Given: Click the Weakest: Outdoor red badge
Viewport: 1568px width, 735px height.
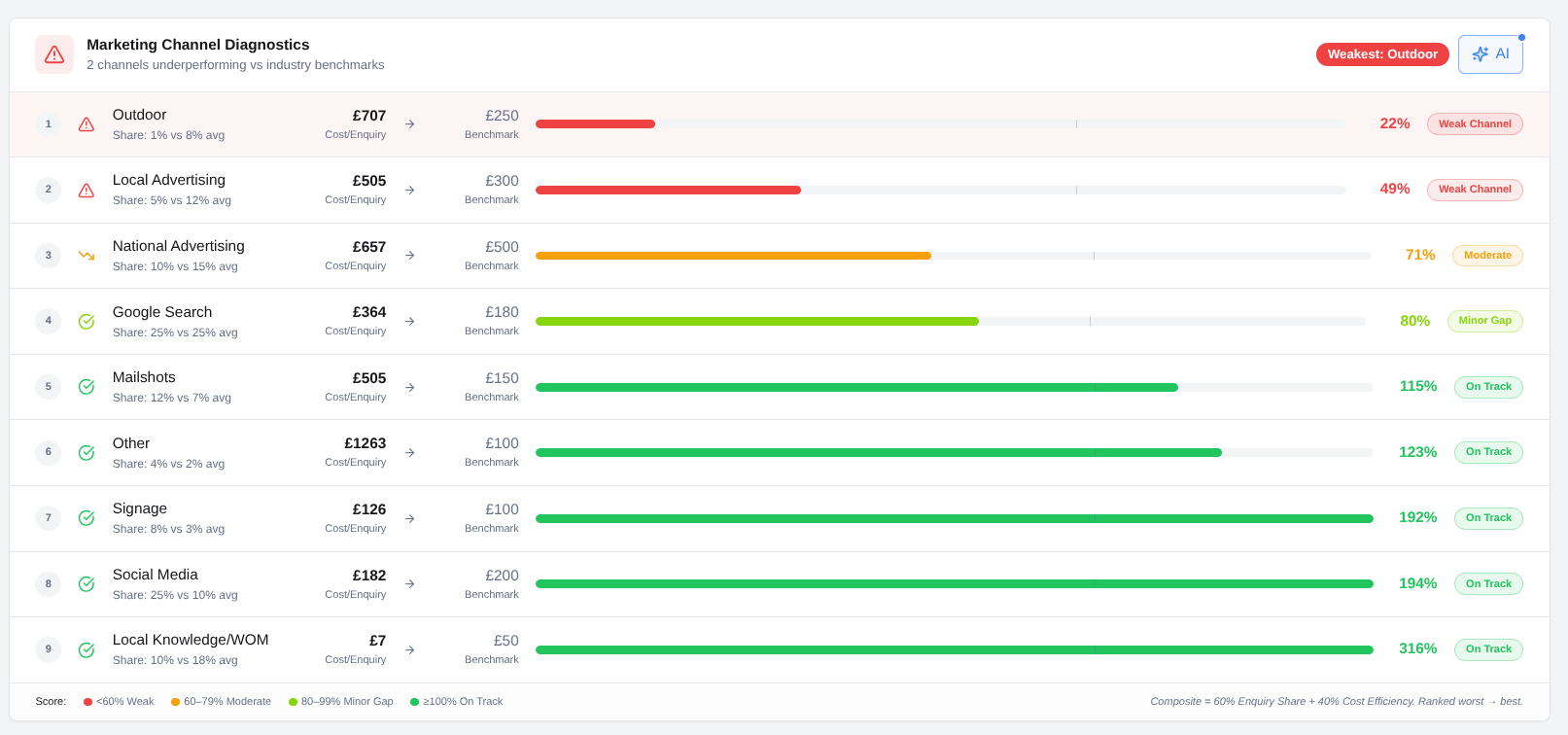Looking at the screenshot, I should (x=1381, y=54).
